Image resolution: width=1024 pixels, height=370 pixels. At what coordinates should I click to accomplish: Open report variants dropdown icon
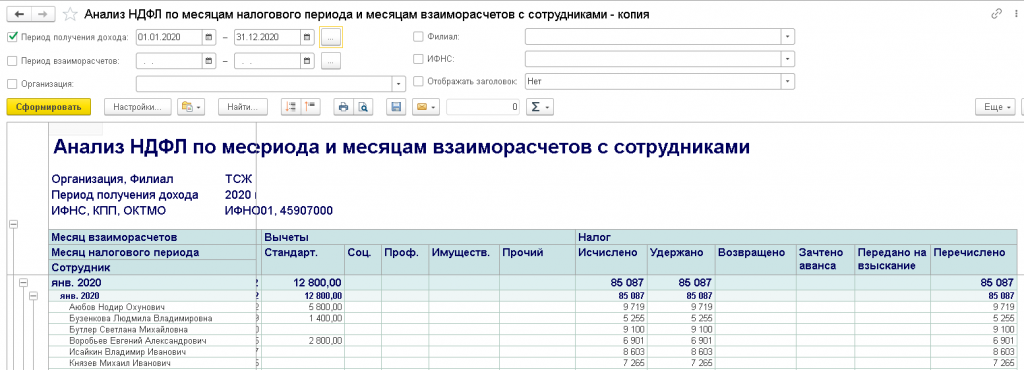click(192, 107)
